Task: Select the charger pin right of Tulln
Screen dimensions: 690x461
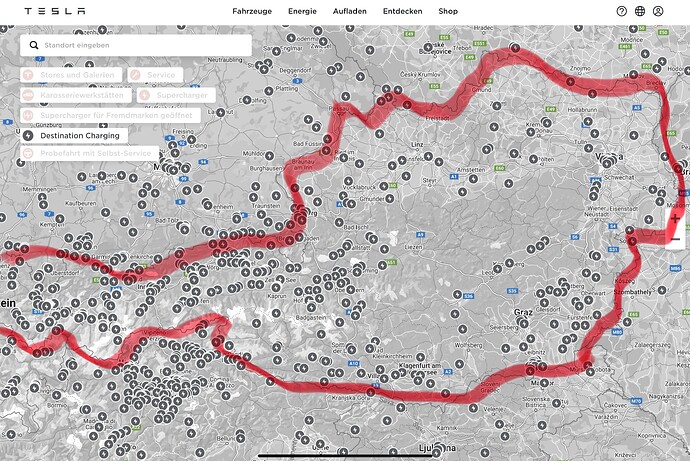Action: click(589, 148)
